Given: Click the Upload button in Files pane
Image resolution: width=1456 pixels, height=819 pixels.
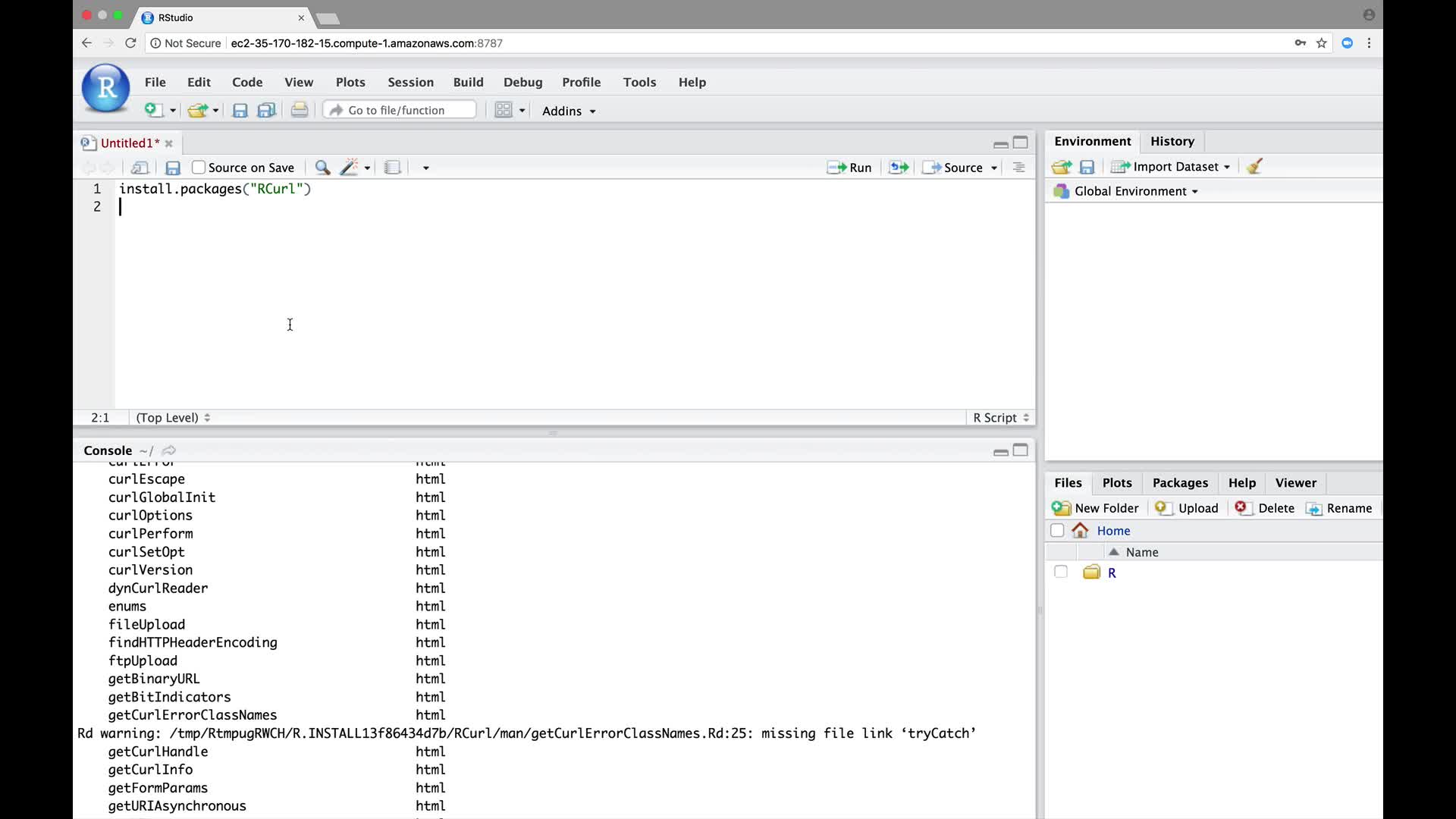Looking at the screenshot, I should point(1188,508).
